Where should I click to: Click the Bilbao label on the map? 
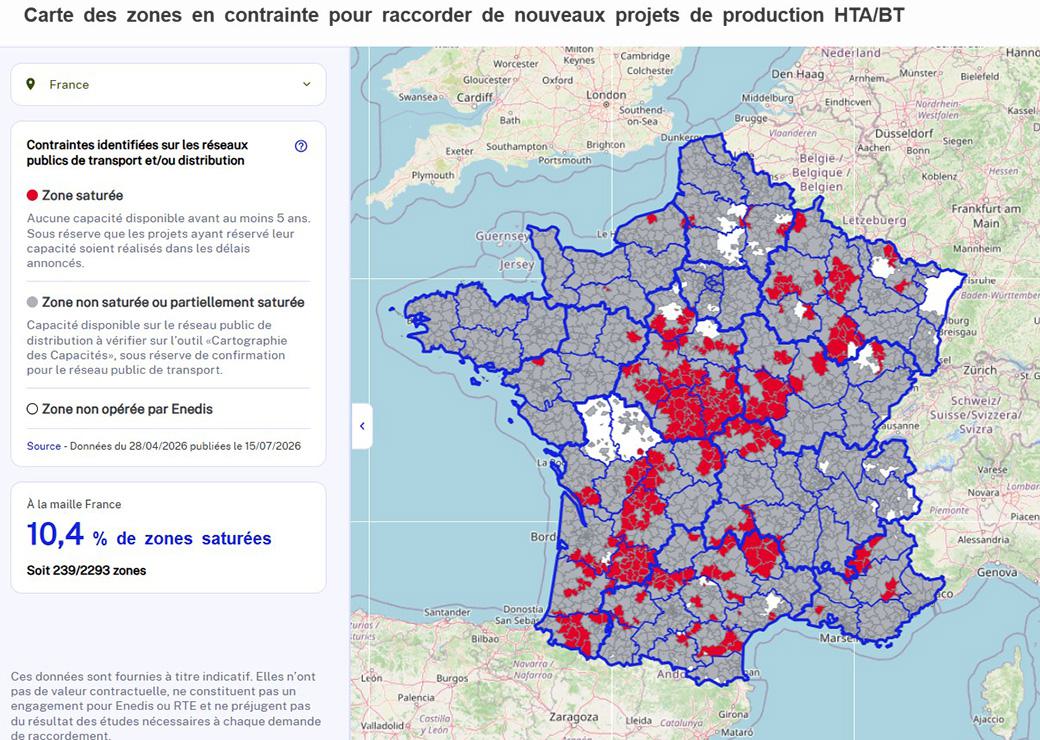coord(485,639)
